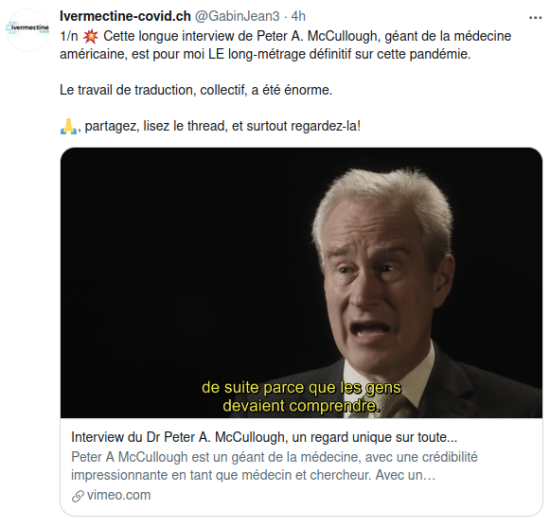
Task: Click the yellow subtitle 'de suite parce que les gens'
Action: tap(301, 388)
